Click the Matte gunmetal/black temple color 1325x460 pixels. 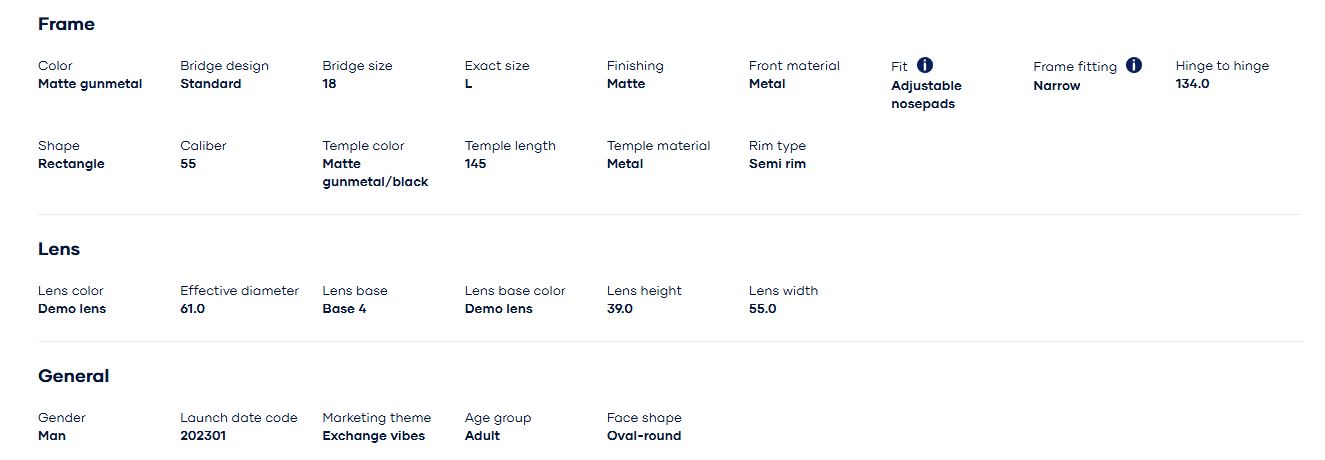pyautogui.click(x=375, y=173)
